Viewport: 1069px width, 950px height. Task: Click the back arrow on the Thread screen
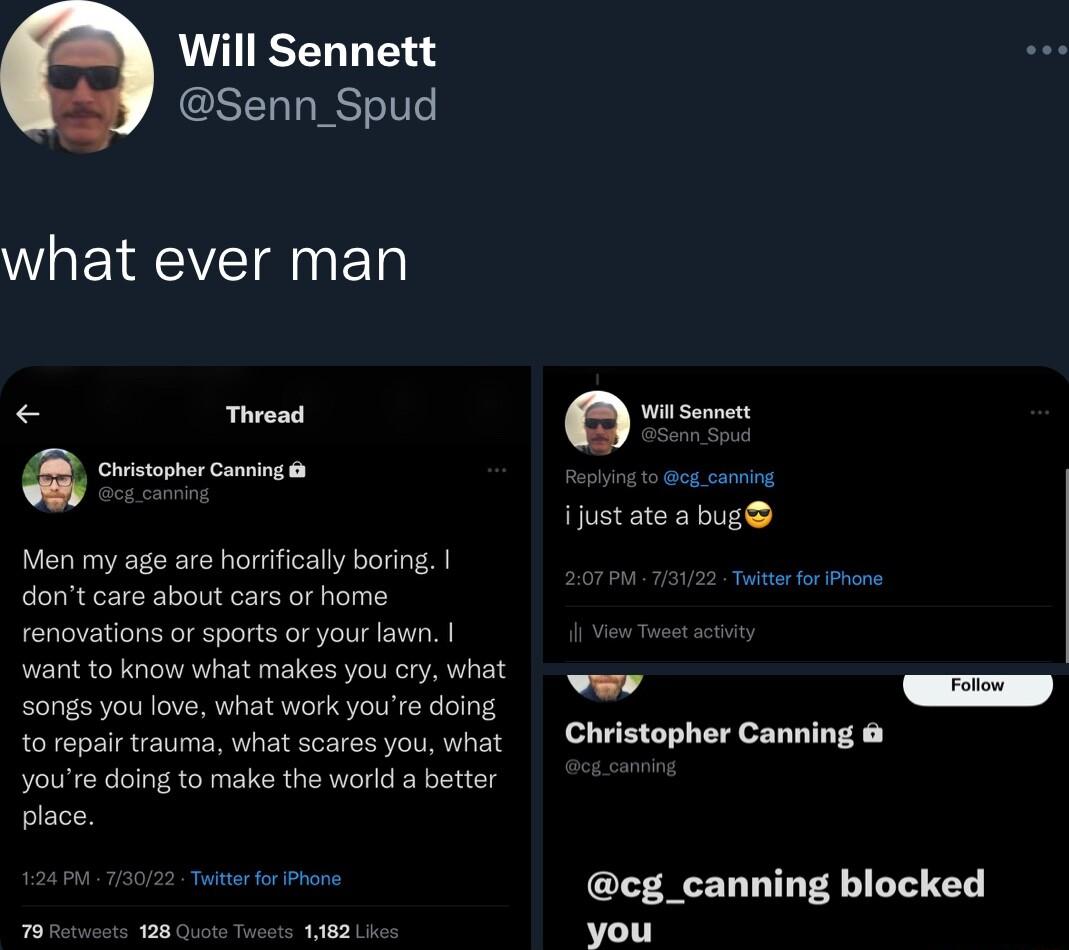click(x=27, y=414)
